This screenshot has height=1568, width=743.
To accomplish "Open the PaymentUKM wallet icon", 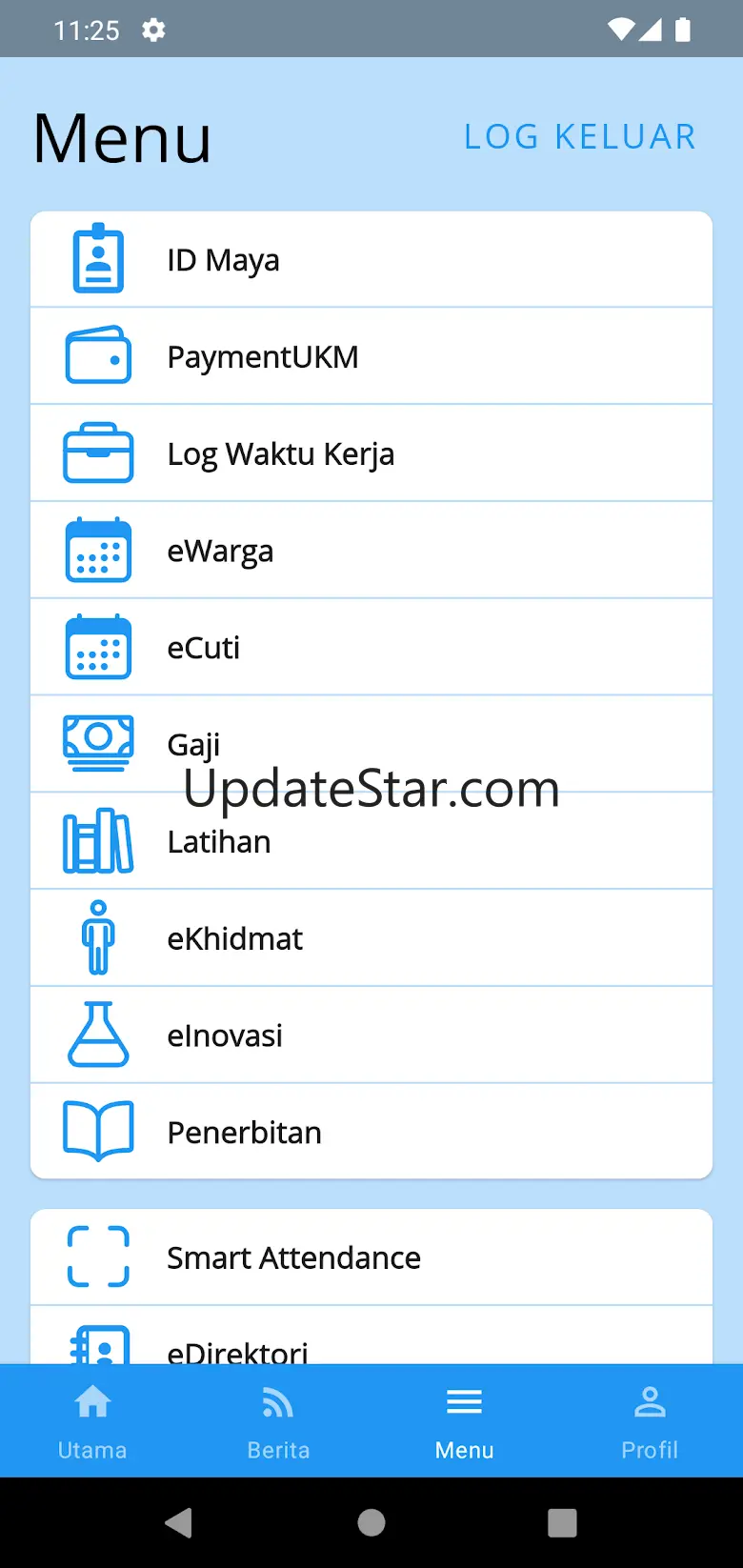I will 98,355.
